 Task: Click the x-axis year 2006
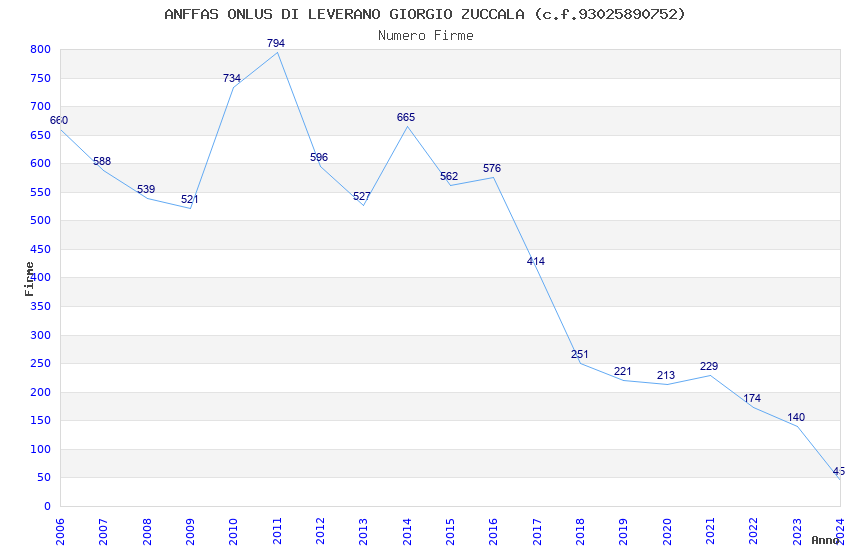coord(60,531)
